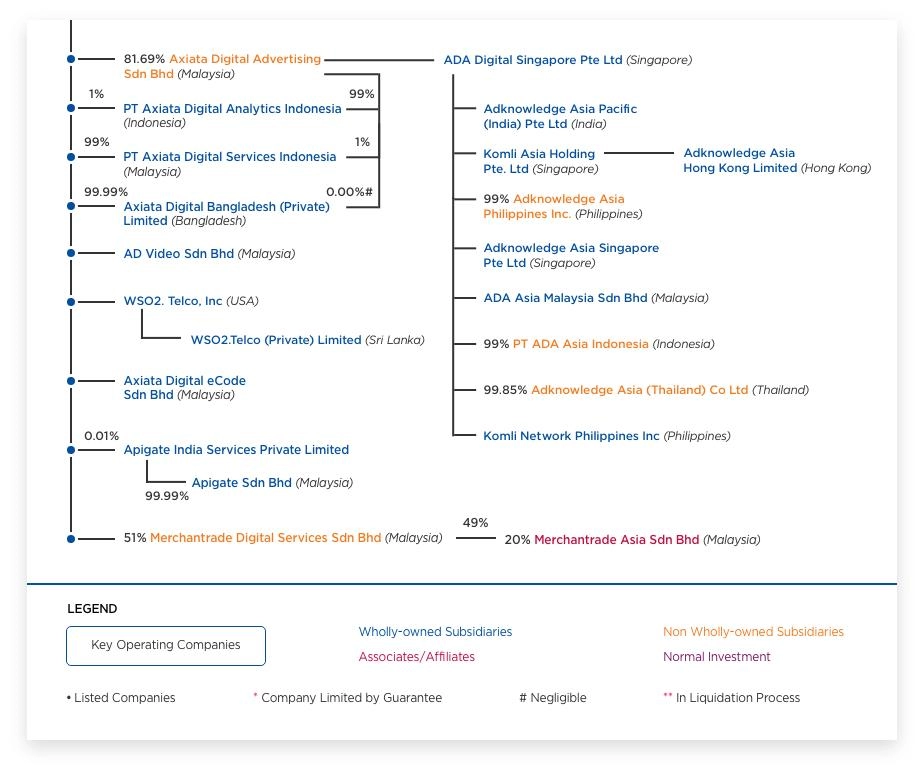Click the blue node dot beside AD Video
This screenshot has width=924, height=780.
[71, 253]
